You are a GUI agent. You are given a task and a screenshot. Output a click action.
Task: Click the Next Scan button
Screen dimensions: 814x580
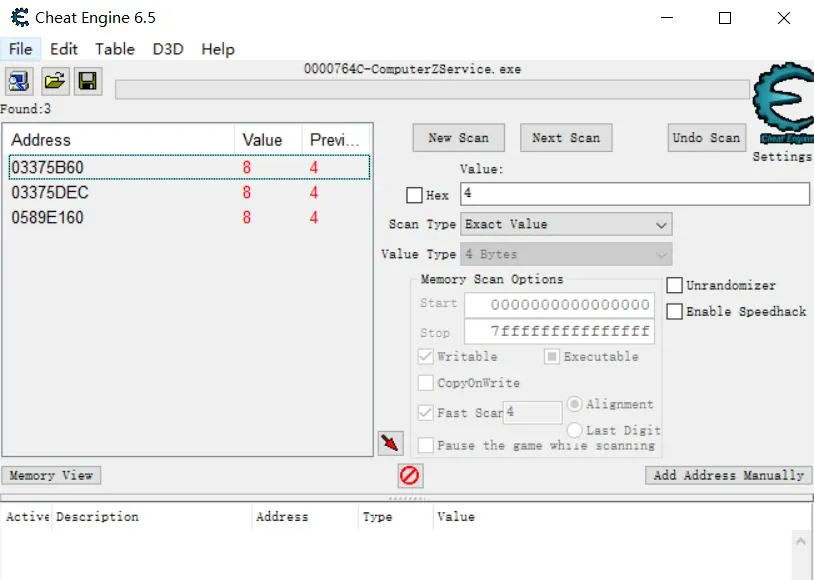click(566, 138)
